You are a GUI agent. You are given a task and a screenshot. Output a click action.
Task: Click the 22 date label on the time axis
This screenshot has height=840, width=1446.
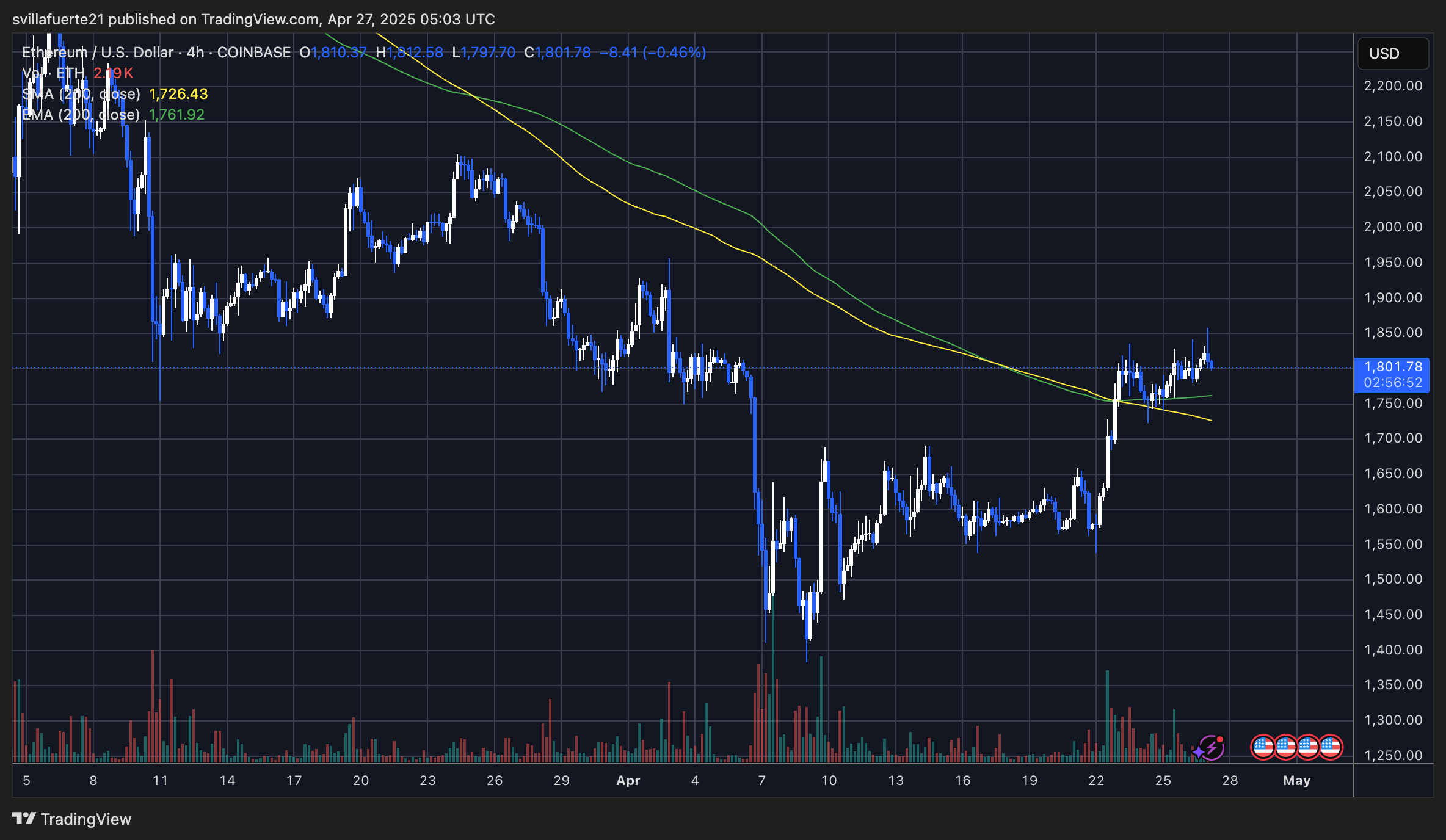click(x=1096, y=780)
